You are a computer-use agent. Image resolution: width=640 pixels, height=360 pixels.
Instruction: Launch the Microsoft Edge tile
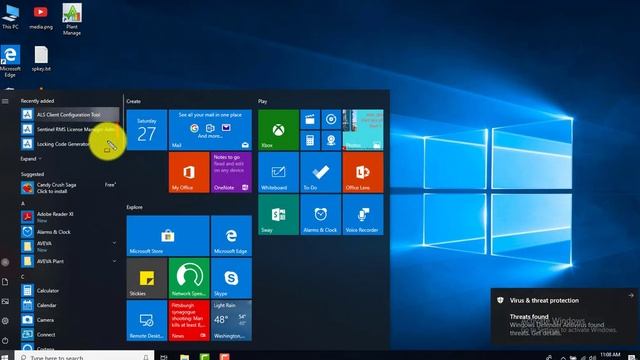pyautogui.click(x=231, y=236)
